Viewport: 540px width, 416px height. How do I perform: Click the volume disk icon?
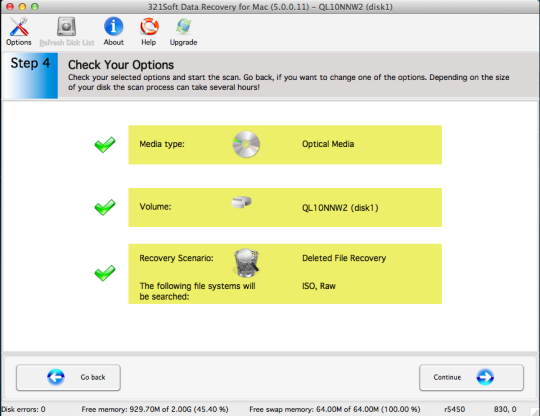pos(241,202)
